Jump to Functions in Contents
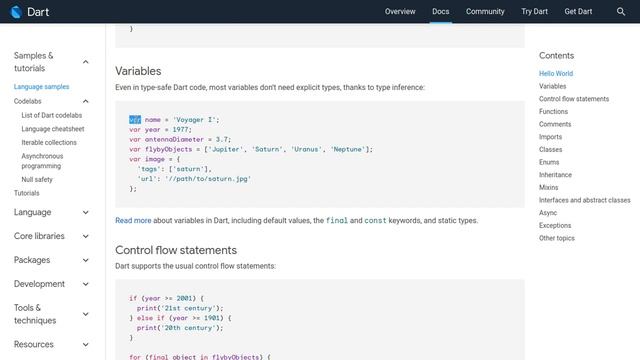640x360 pixels. click(553, 111)
